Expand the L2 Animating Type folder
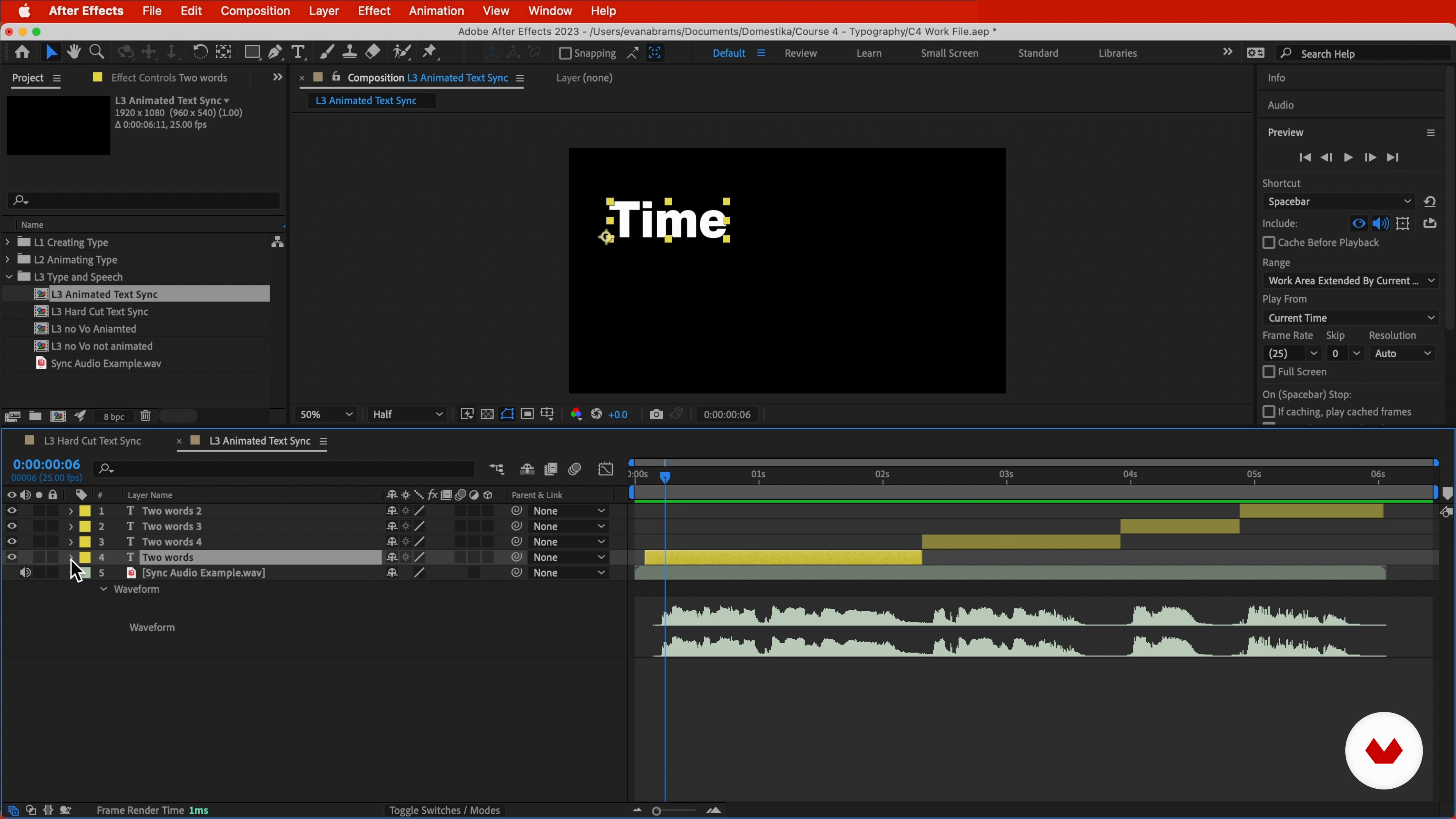The width and height of the screenshot is (1456, 819). pos(7,259)
